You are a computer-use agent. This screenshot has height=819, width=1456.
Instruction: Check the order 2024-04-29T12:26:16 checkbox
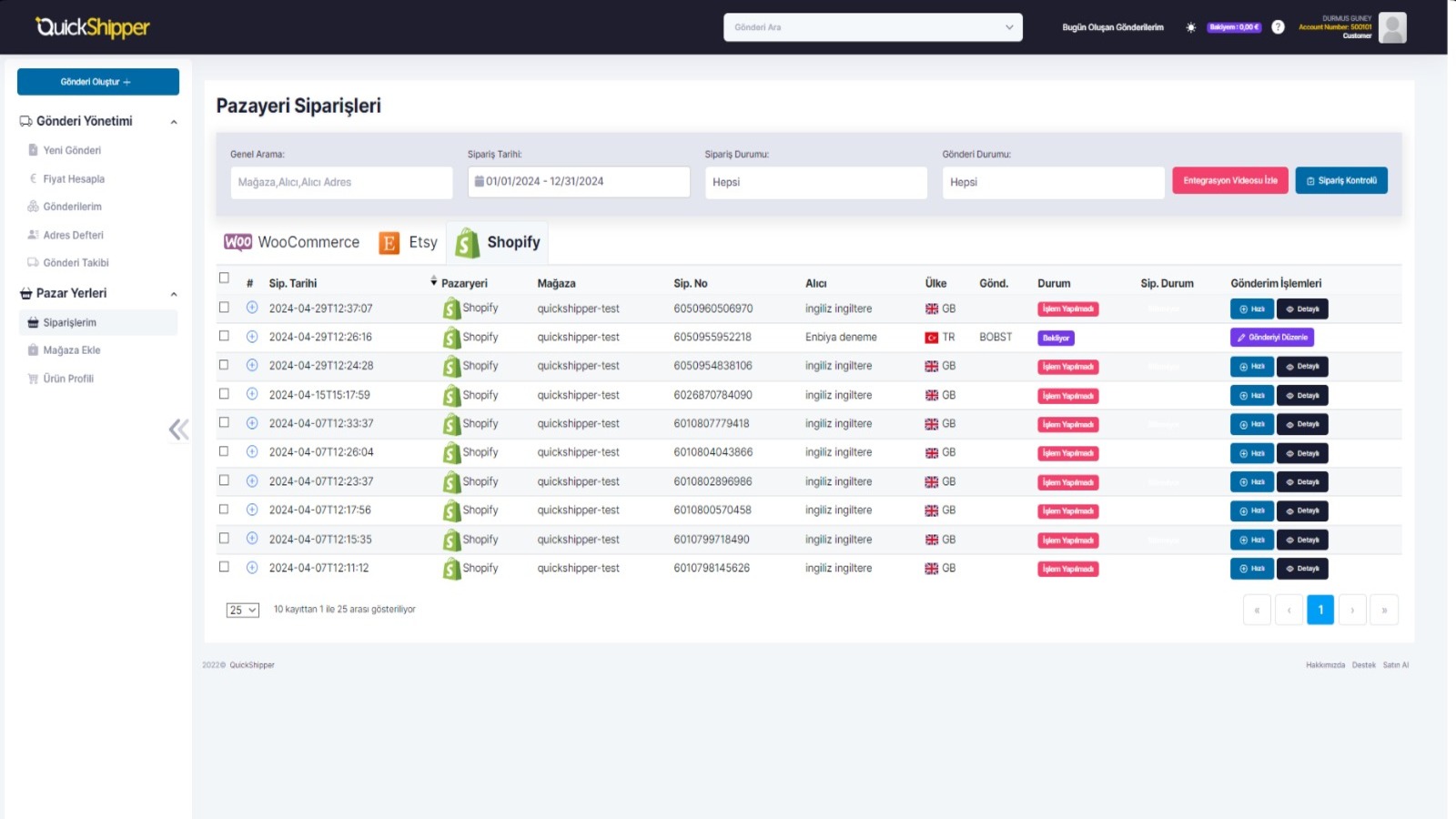click(224, 336)
